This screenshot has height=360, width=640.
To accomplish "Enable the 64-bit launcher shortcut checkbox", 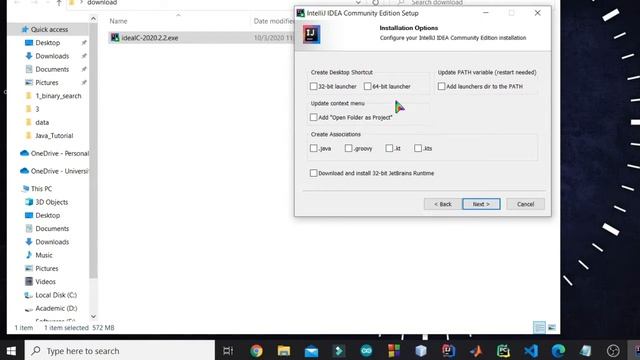I will coord(367,86).
